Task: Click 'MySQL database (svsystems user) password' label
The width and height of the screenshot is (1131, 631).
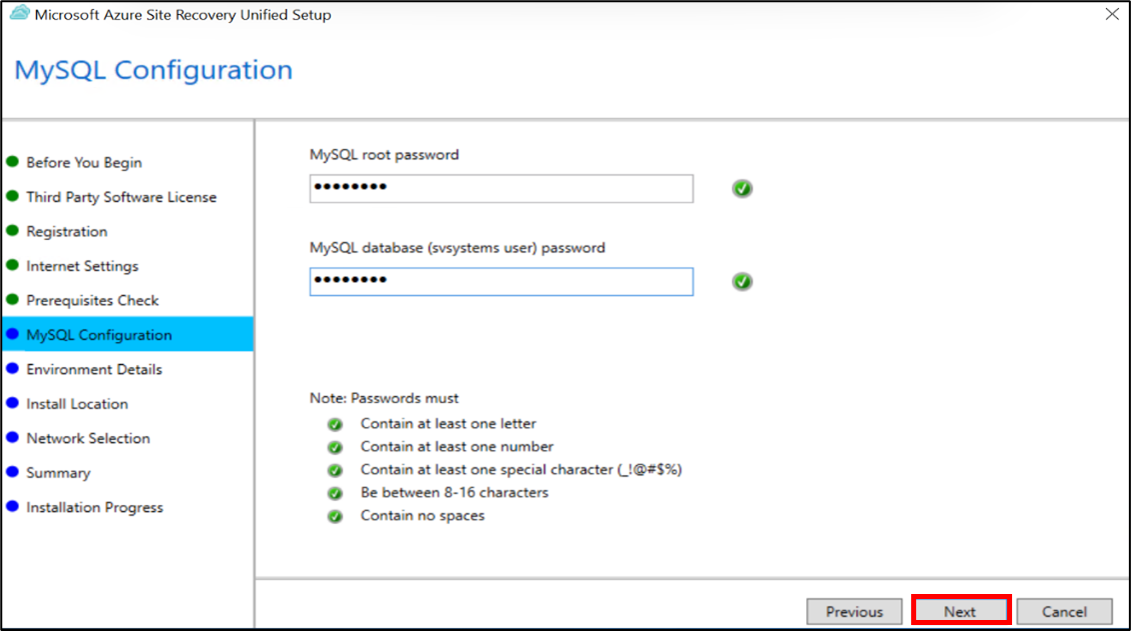Action: [457, 248]
